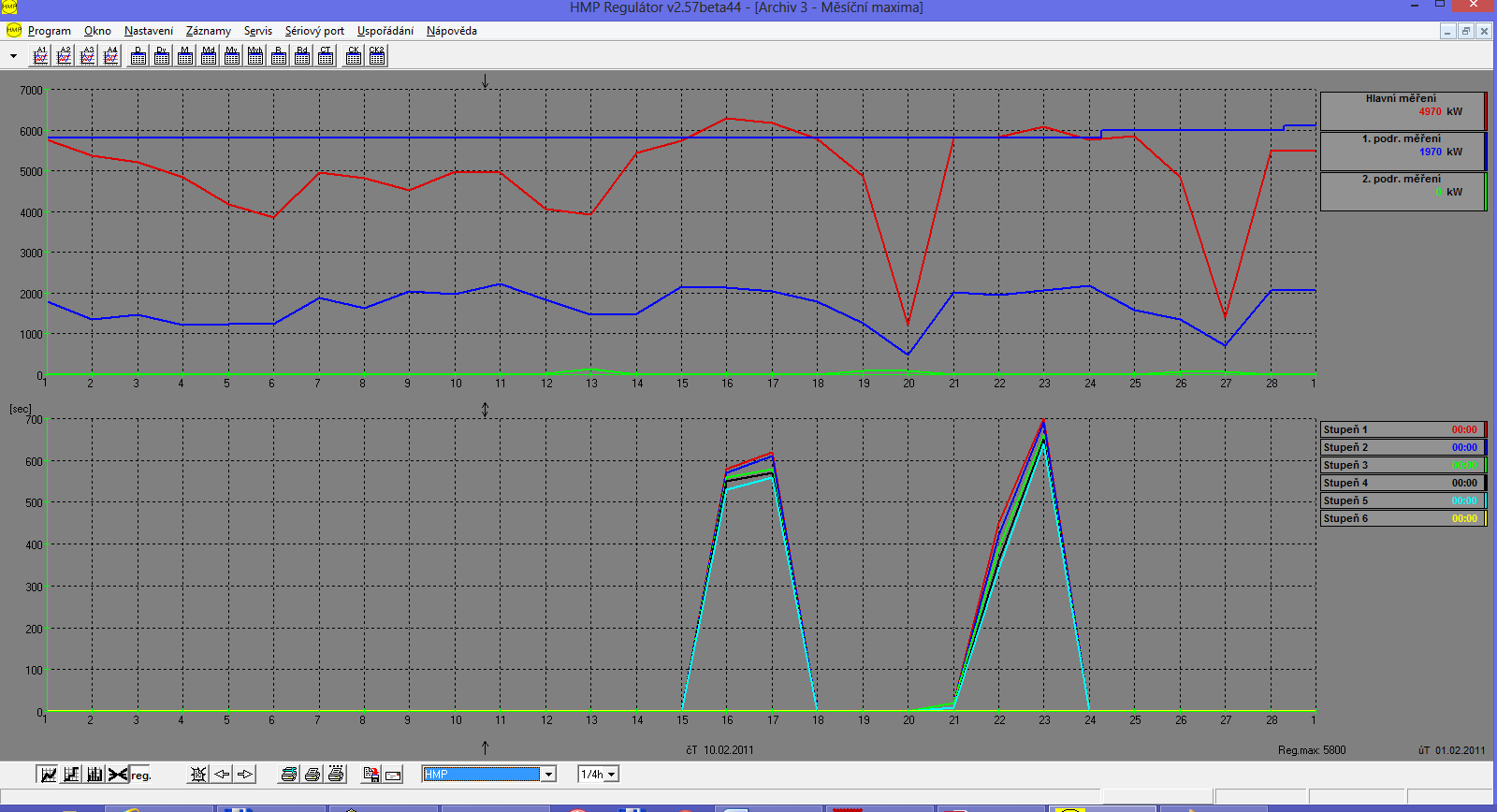Restore the inner archive window
Screen dimensions: 1497x812
1466,31
